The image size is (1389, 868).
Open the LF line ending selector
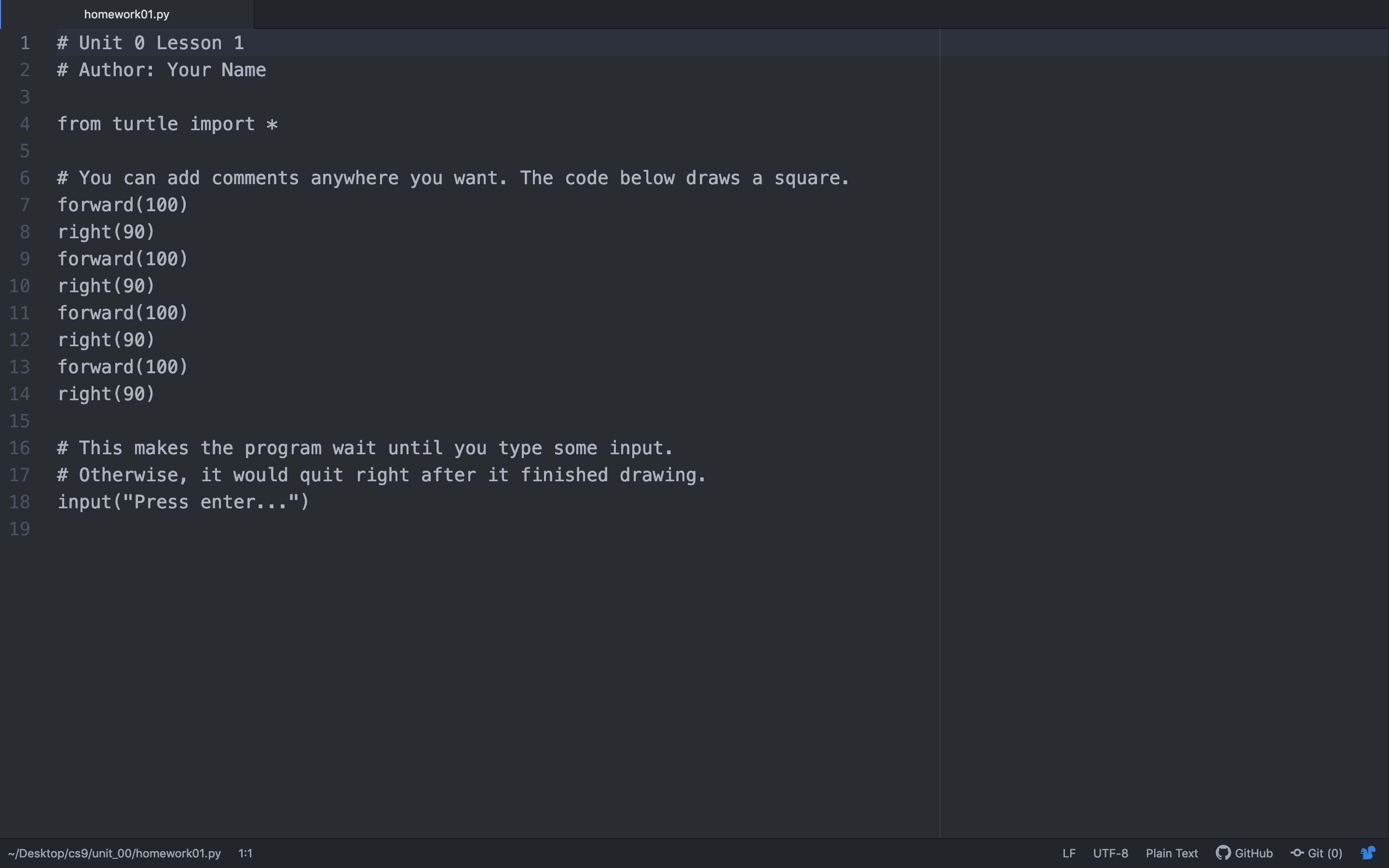(x=1069, y=853)
